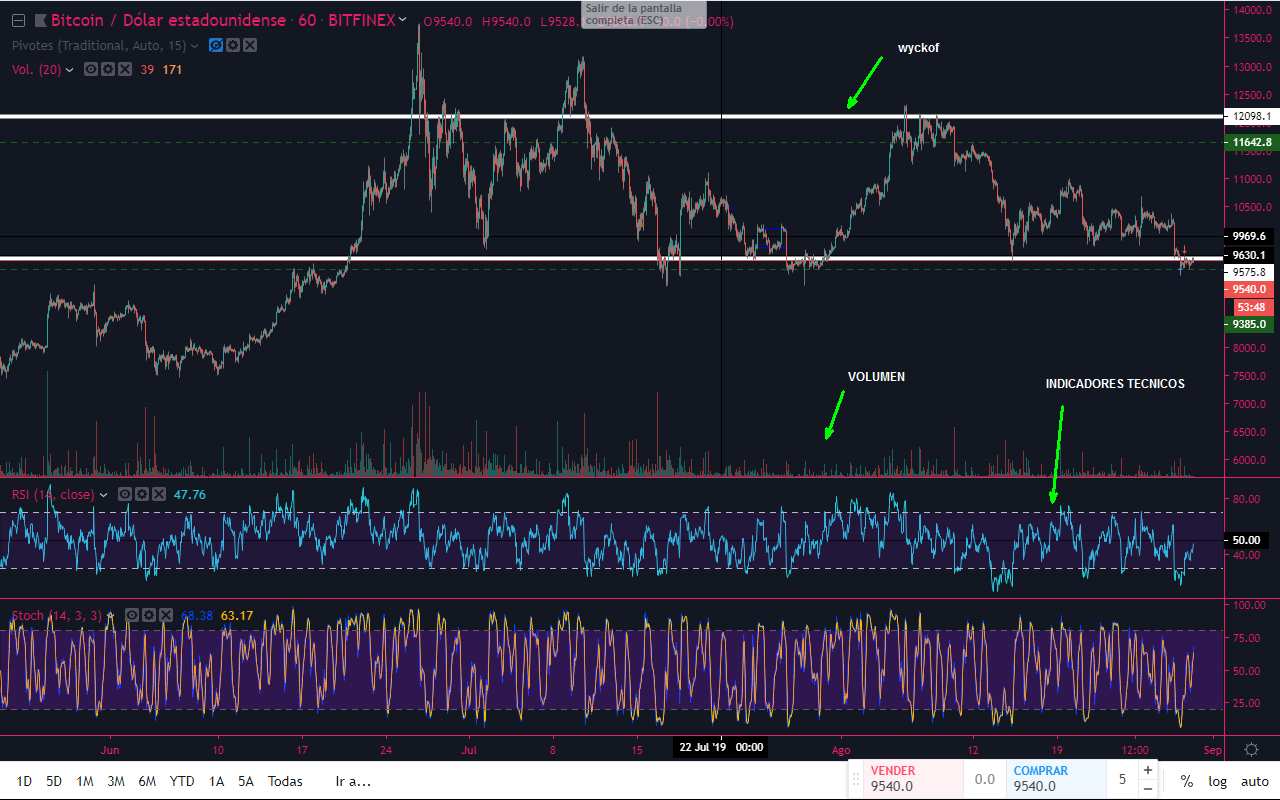Click the spread value 0.0
This screenshot has height=800, width=1280.
[985, 779]
